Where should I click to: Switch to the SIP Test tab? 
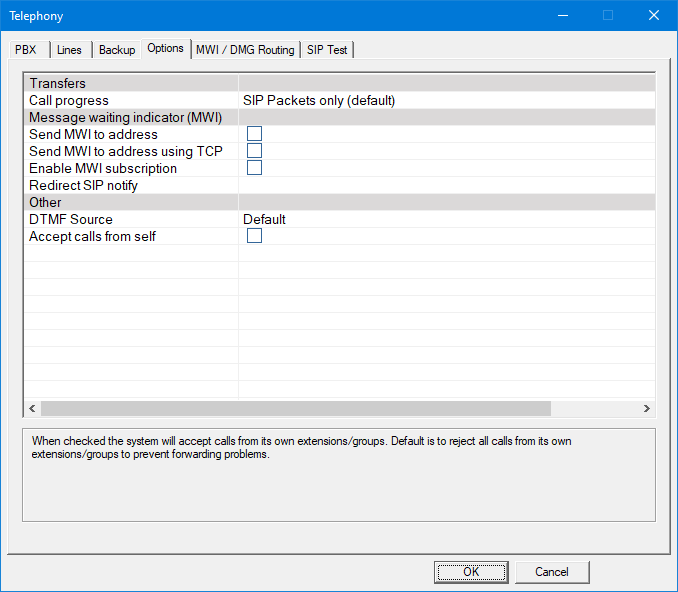(x=327, y=50)
